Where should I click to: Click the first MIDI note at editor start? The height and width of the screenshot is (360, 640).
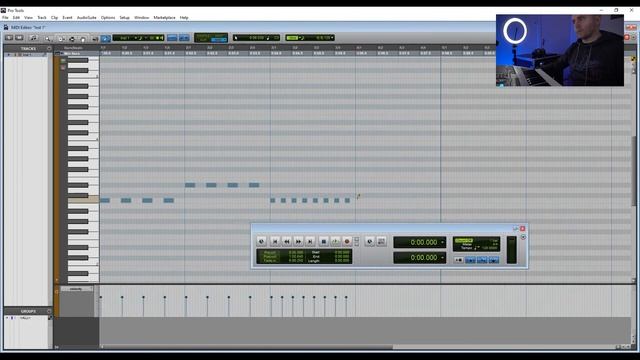tap(105, 200)
